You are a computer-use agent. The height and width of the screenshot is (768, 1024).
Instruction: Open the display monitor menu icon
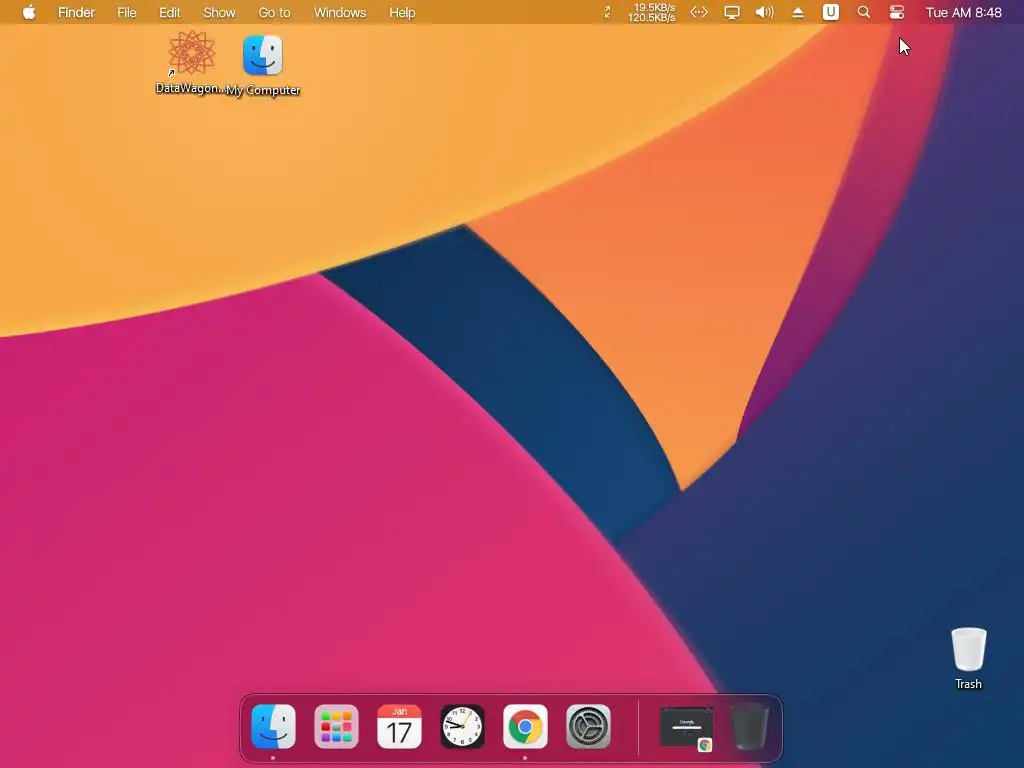pos(732,12)
